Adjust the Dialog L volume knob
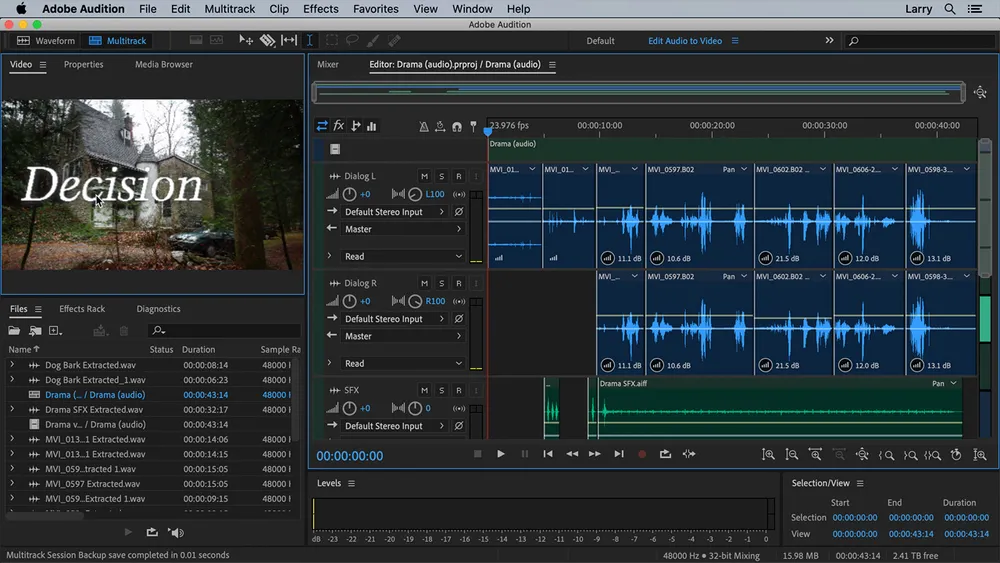Image resolution: width=1000 pixels, height=563 pixels. [349, 194]
